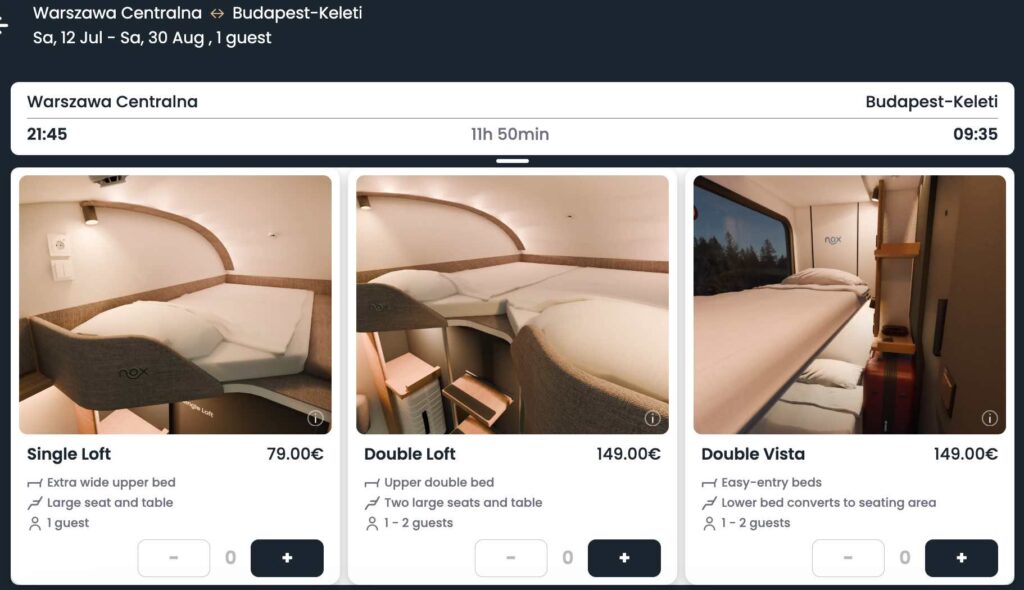Add one Single Loft with plus button
Viewport: 1024px width, 590px height.
coord(287,558)
